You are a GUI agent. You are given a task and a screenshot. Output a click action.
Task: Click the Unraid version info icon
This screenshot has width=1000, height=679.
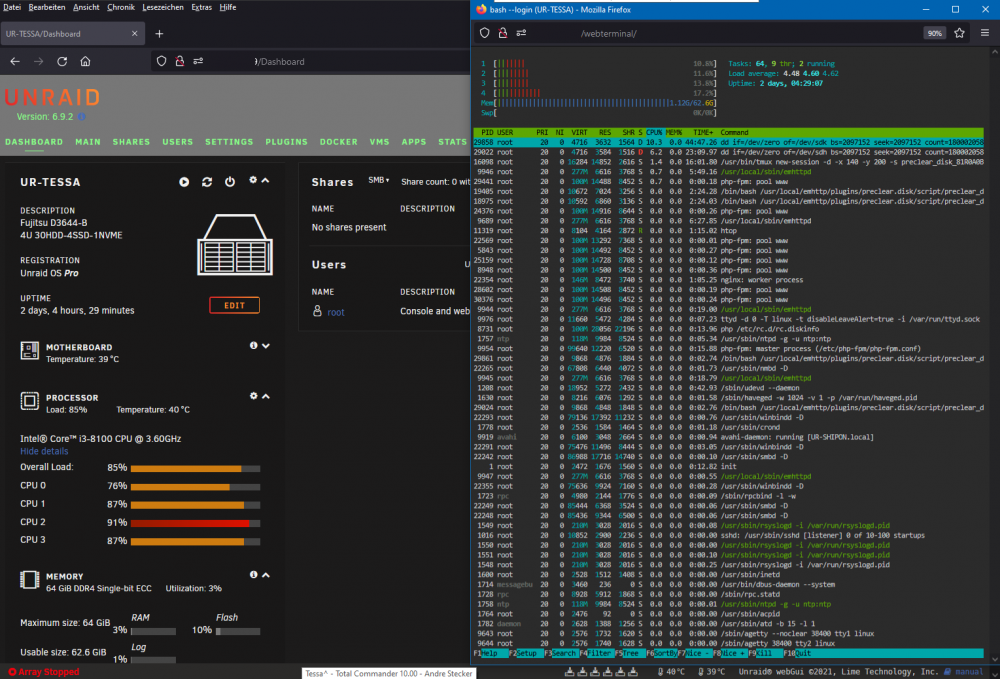tap(81, 117)
